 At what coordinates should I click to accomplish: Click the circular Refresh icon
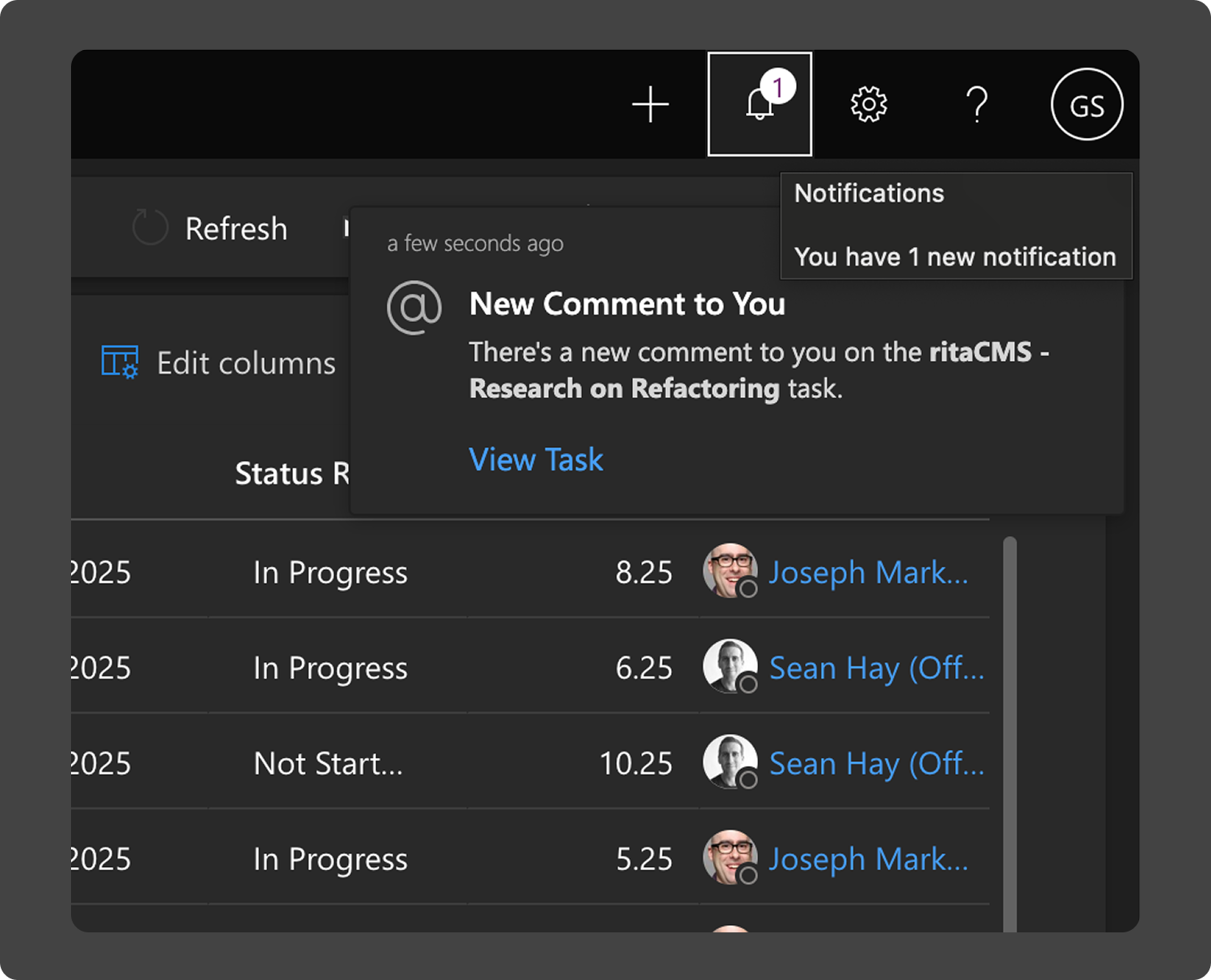tap(150, 228)
